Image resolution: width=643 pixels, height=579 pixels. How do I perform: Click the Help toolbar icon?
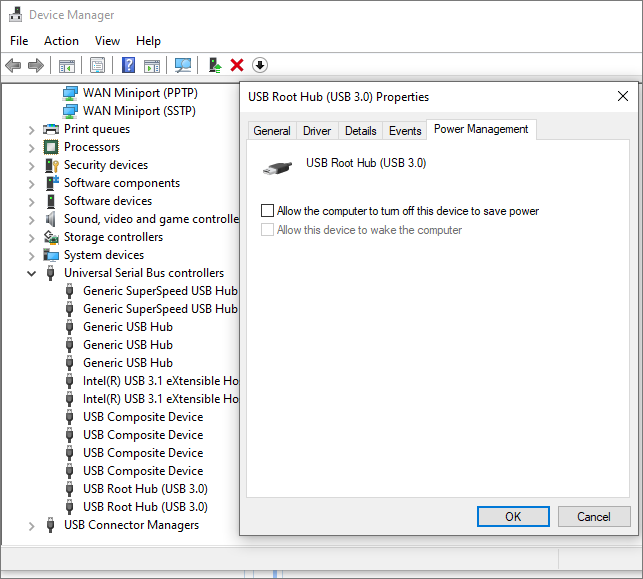click(x=128, y=65)
